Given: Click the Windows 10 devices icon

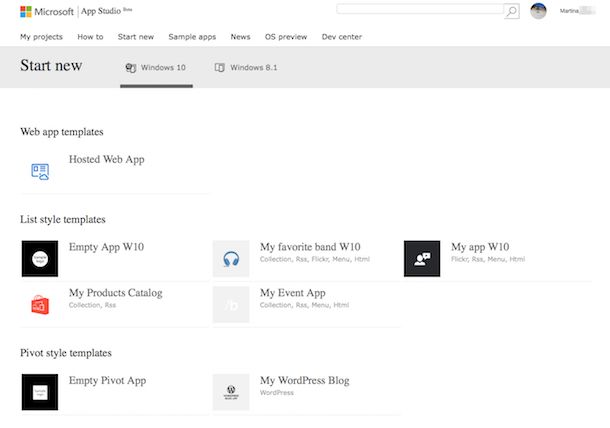Looking at the screenshot, I should pos(131,68).
